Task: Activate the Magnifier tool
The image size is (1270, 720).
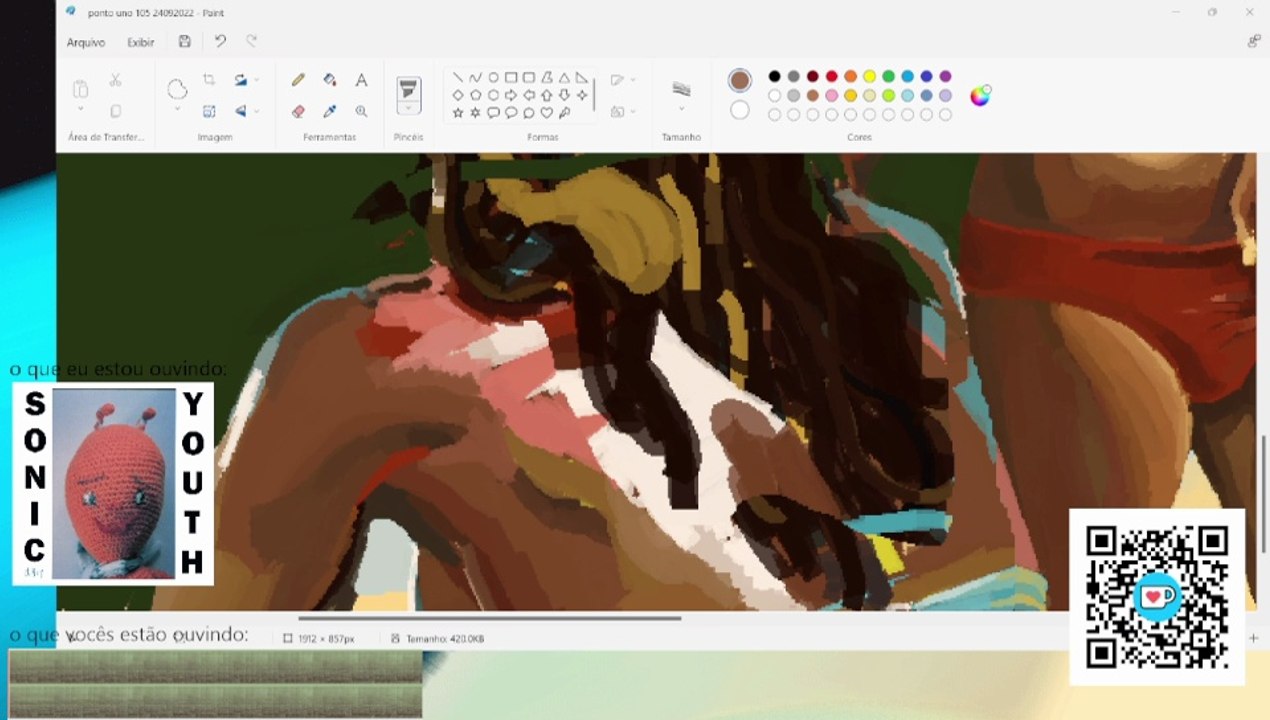Action: point(361,111)
